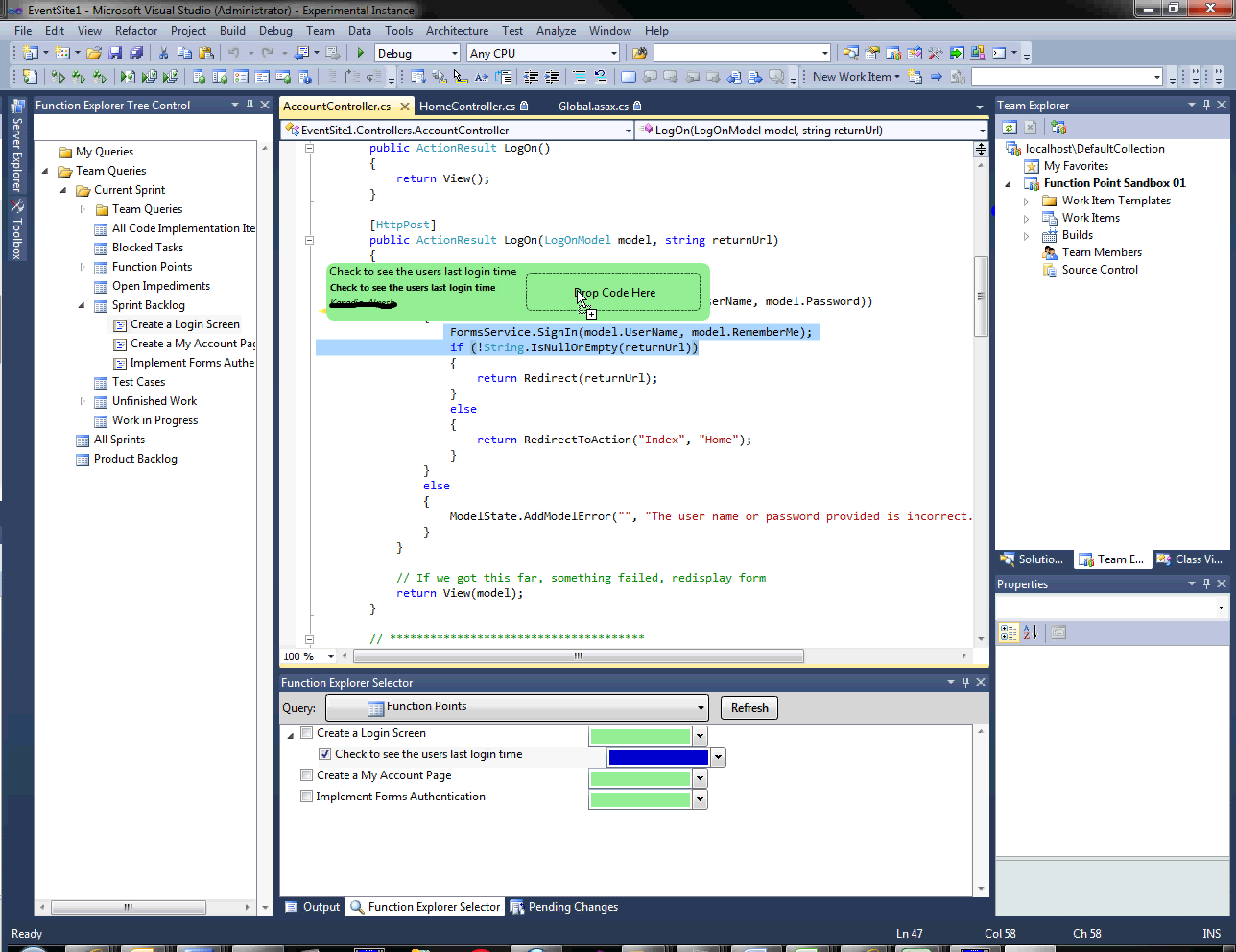Open the Properties Window toolbar icon
Viewport: 1236px width, 952px height.
click(x=871, y=53)
